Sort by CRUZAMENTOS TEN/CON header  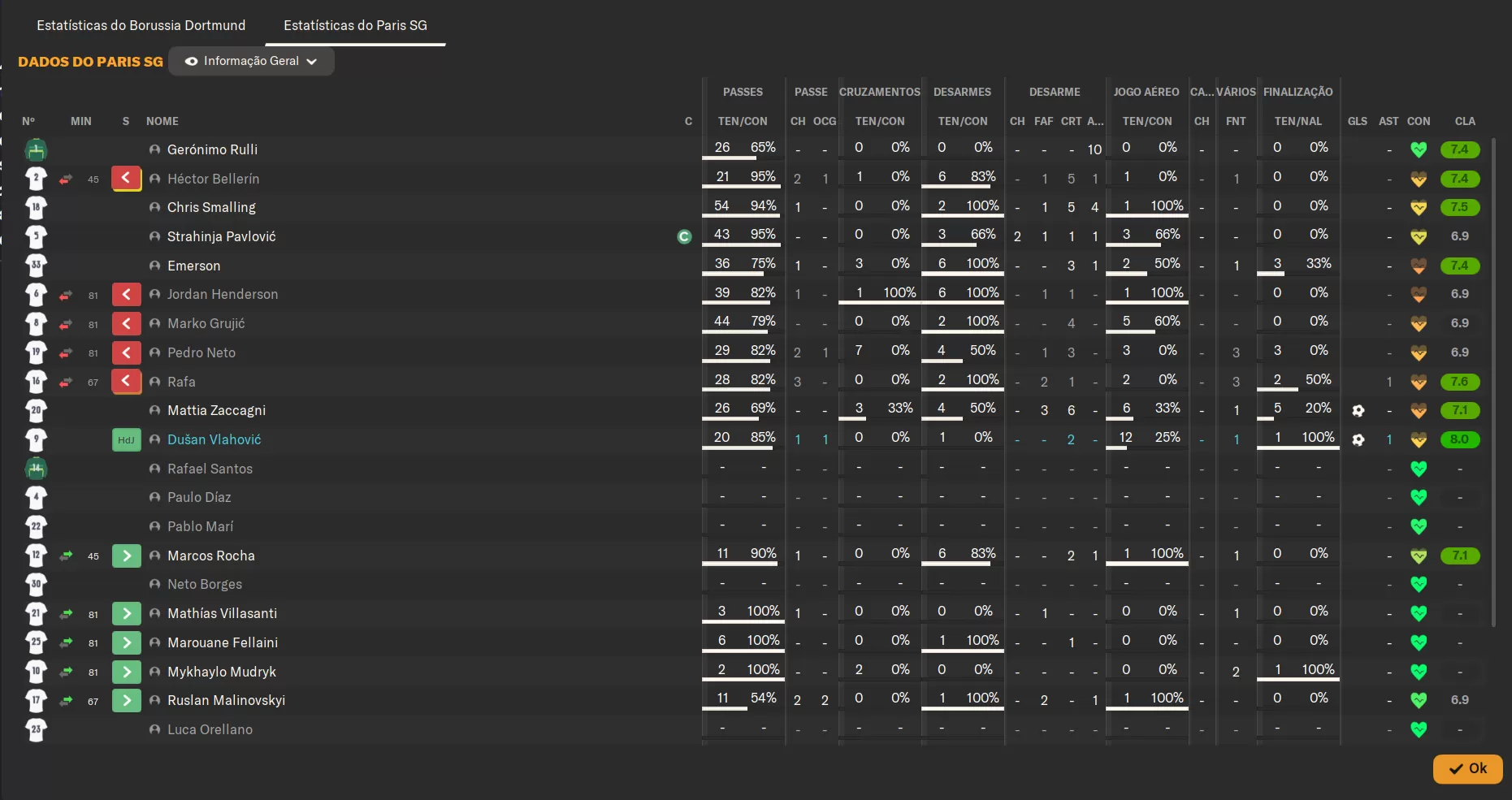[880, 121]
